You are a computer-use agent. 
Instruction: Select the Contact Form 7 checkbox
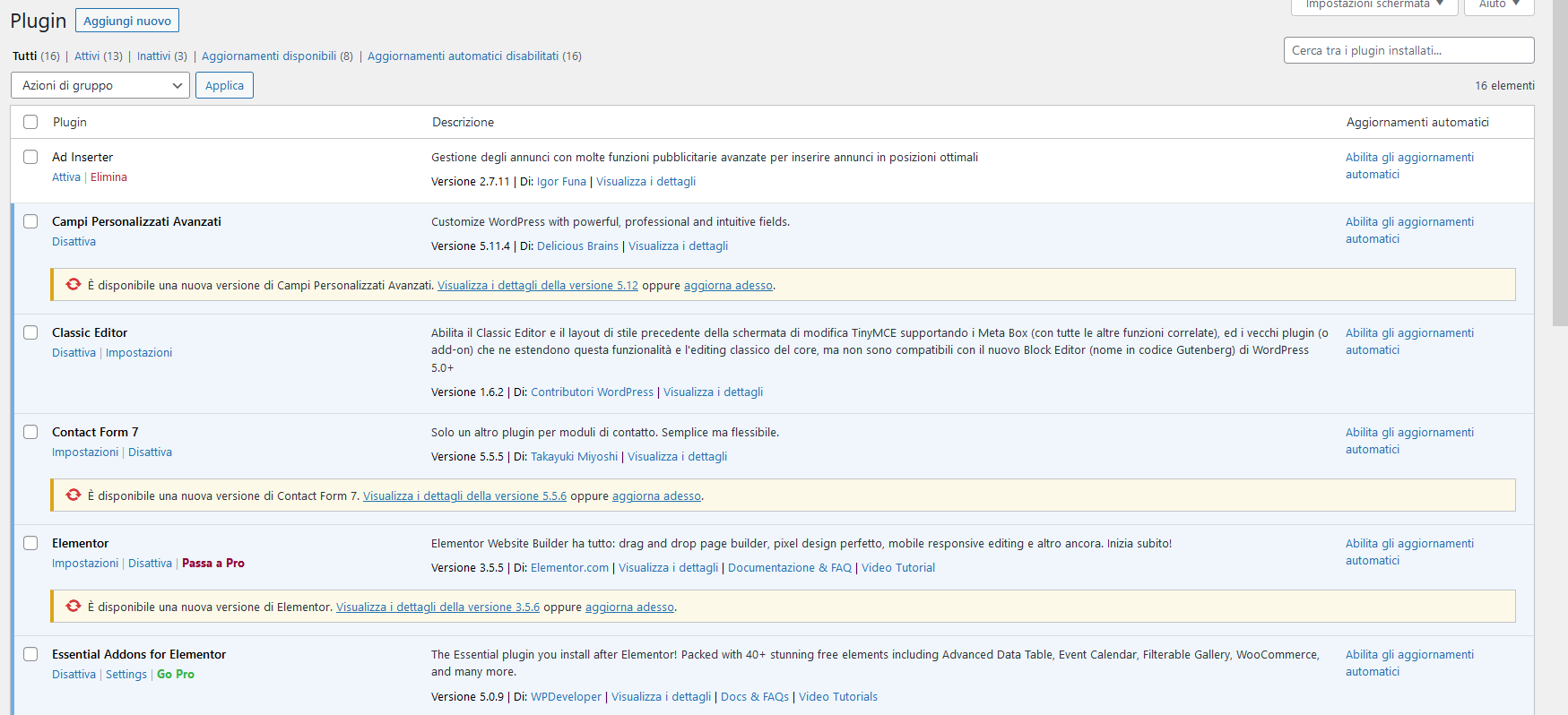coord(30,432)
